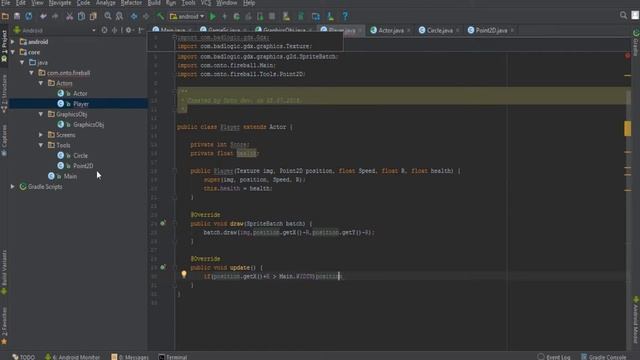Click the project panel settings gear icon

129,30
